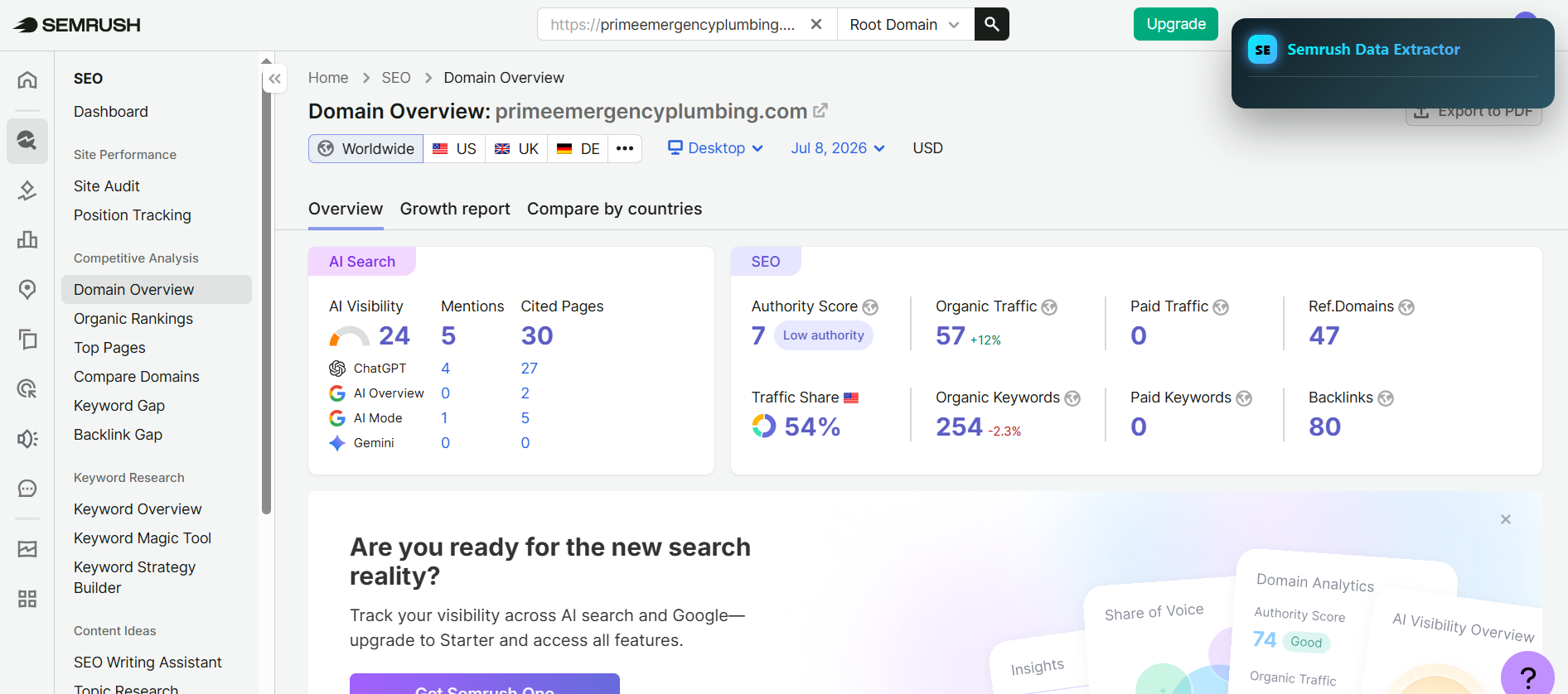Open Compare Domains in sidebar
Viewport: 1568px width, 694px height.
pos(137,377)
